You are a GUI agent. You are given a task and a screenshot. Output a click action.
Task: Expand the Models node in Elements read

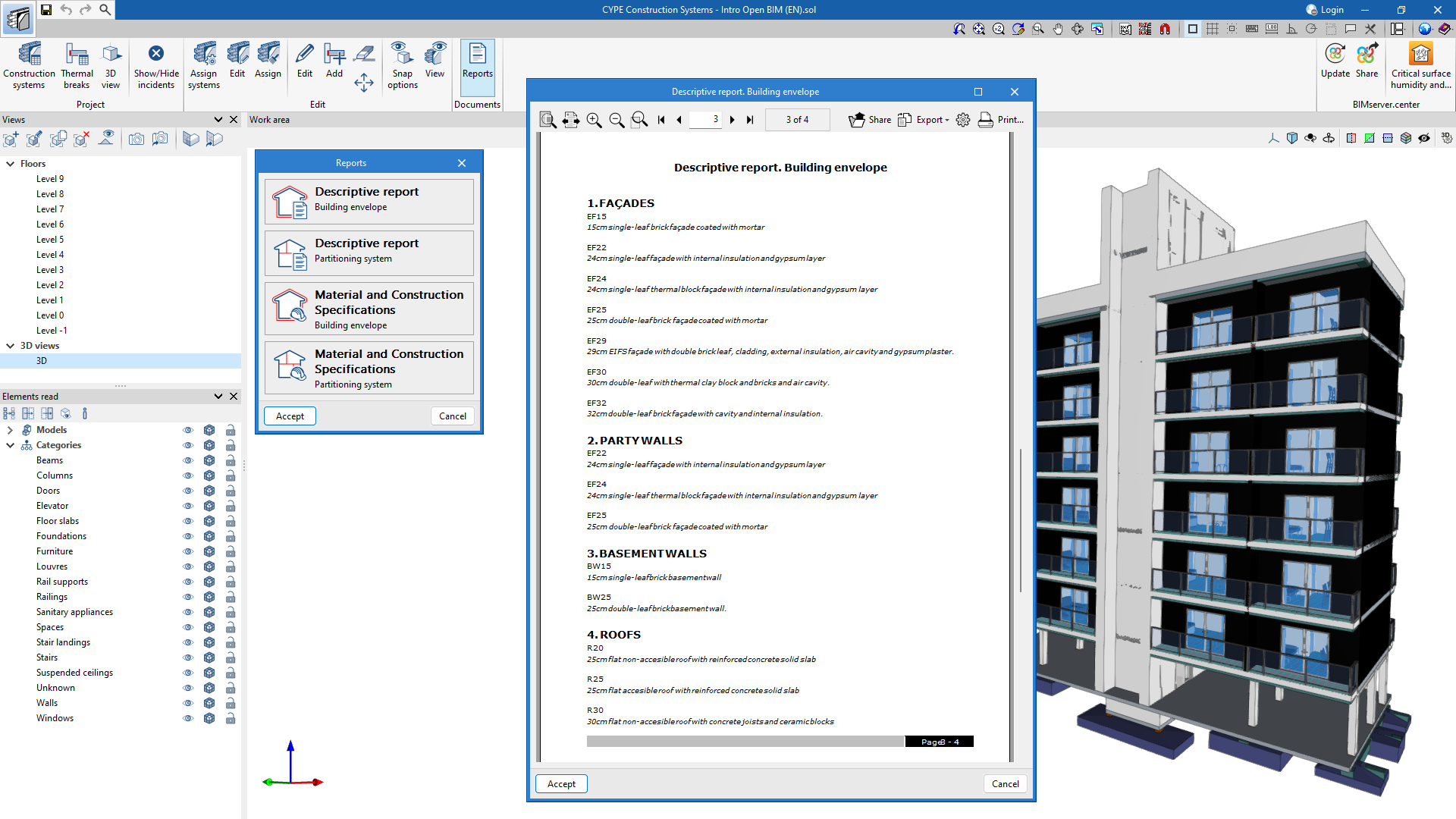(10, 429)
